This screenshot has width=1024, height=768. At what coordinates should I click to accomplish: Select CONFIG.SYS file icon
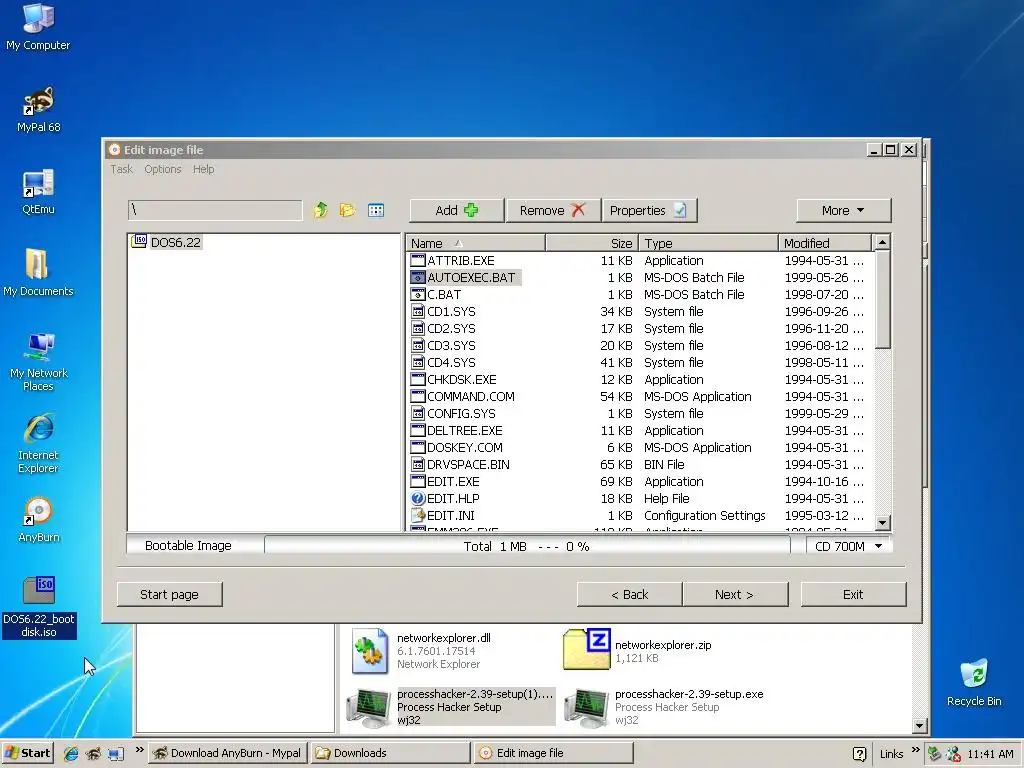[418, 413]
